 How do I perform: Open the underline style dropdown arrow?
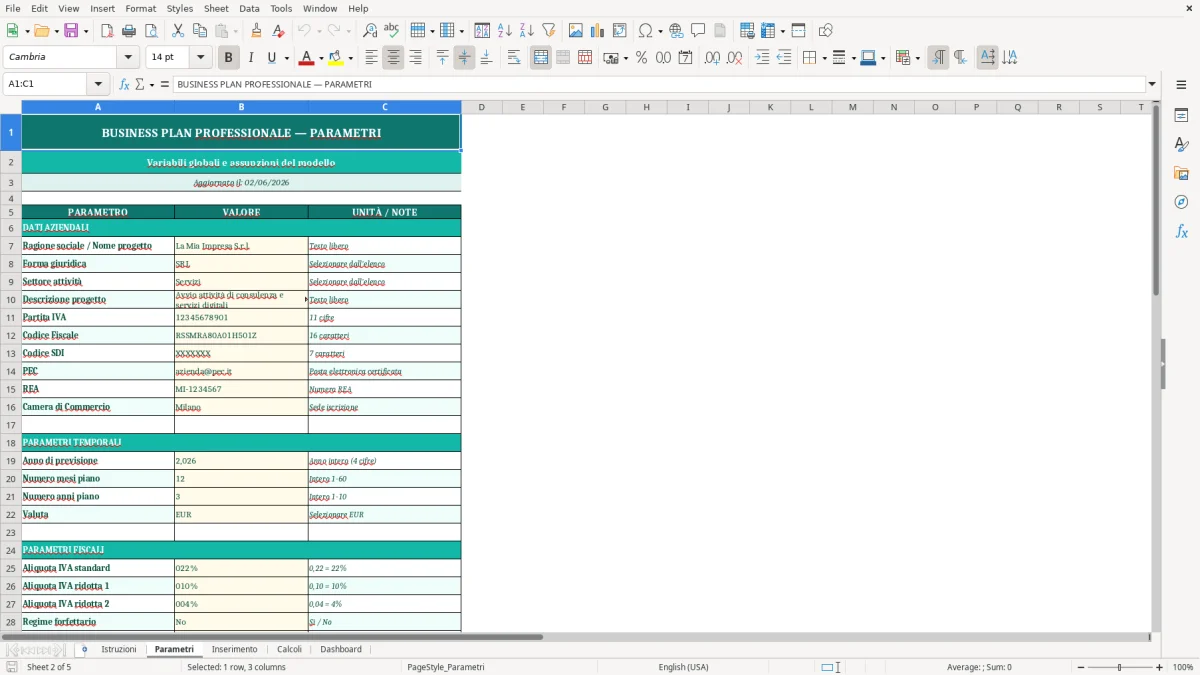(x=285, y=58)
